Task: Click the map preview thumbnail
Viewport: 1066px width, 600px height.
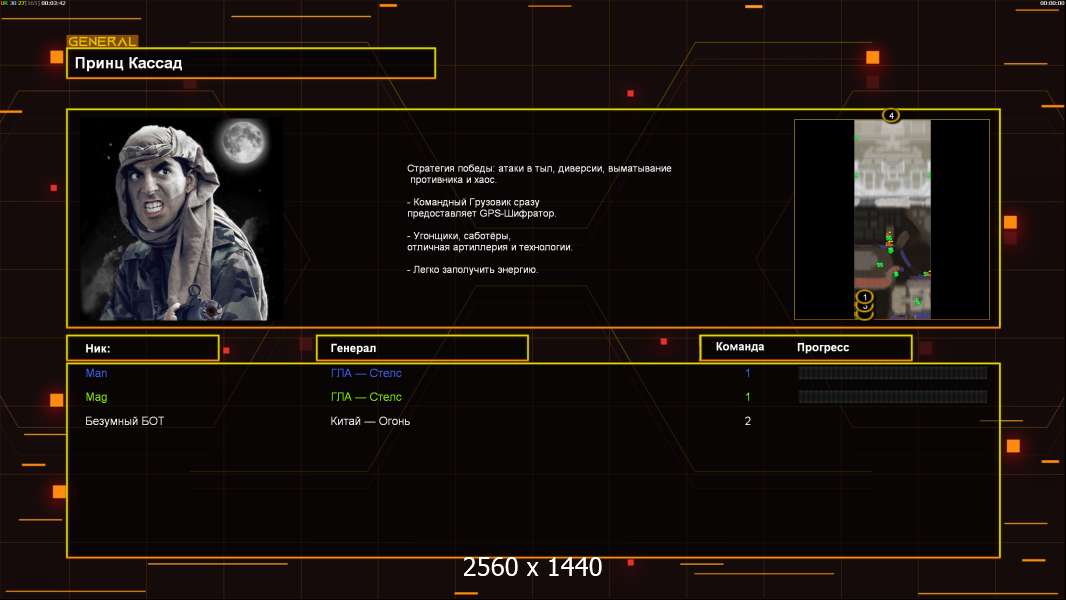Action: pos(892,219)
